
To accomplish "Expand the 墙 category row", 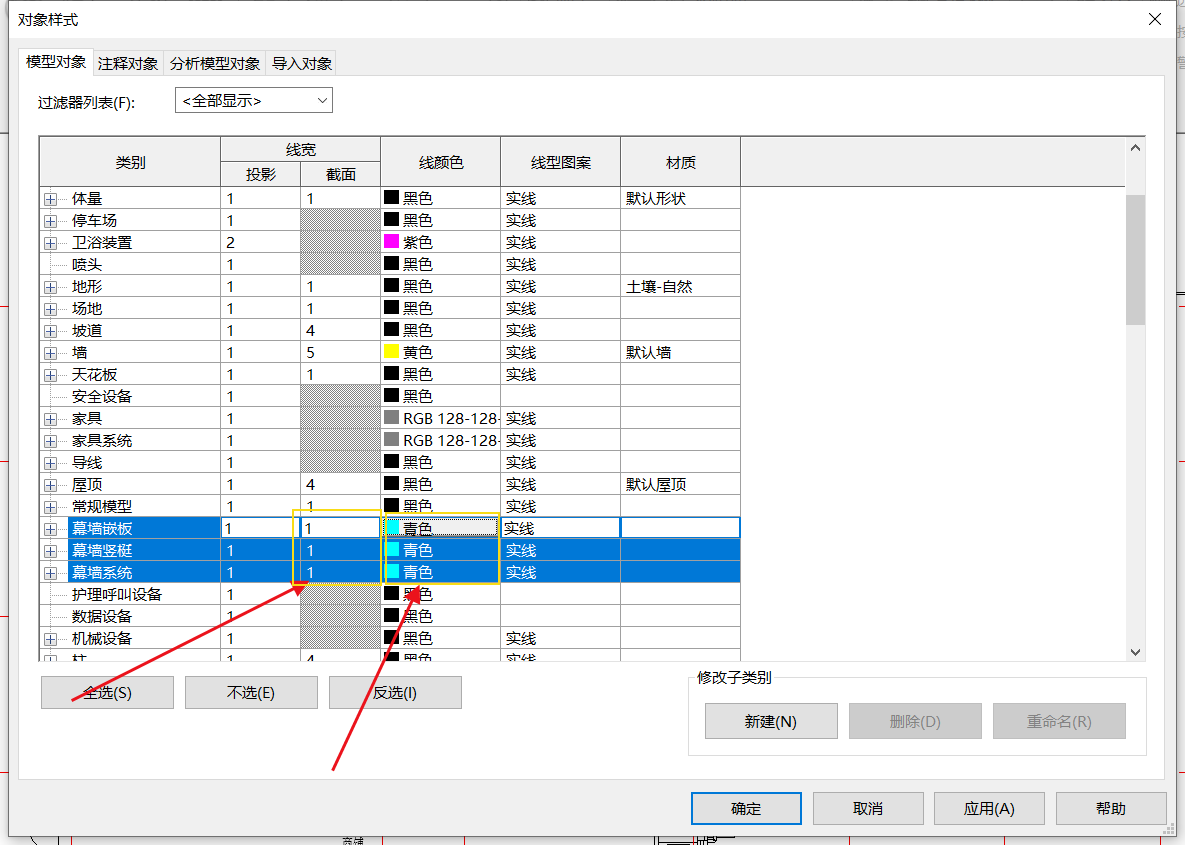I will [x=50, y=353].
